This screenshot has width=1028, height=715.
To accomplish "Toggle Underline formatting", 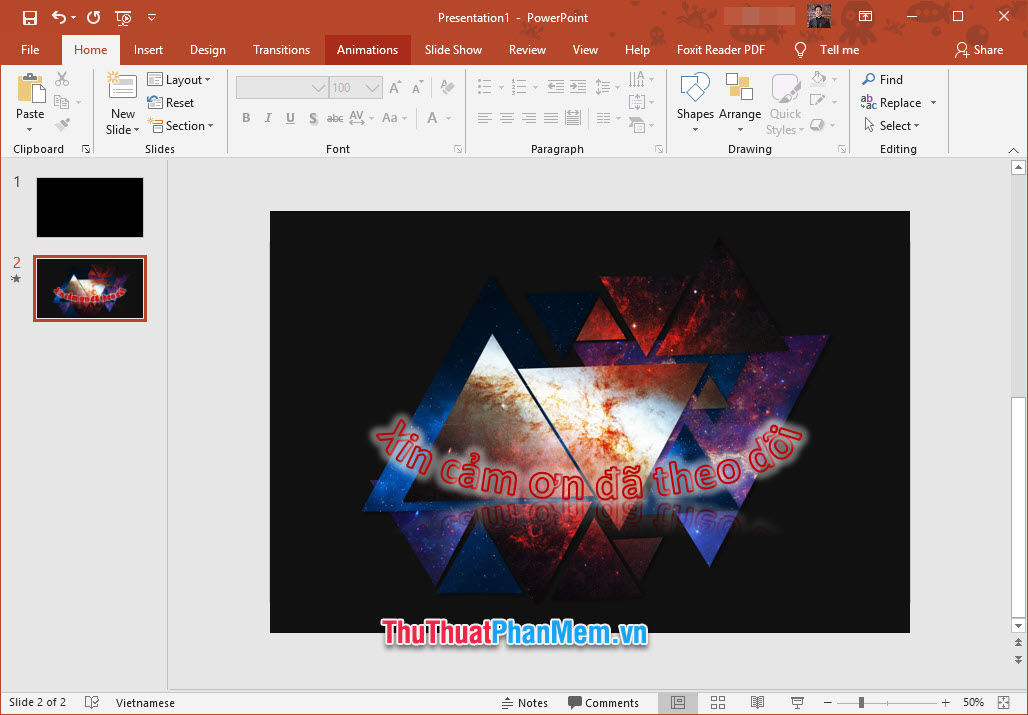I will 289,118.
